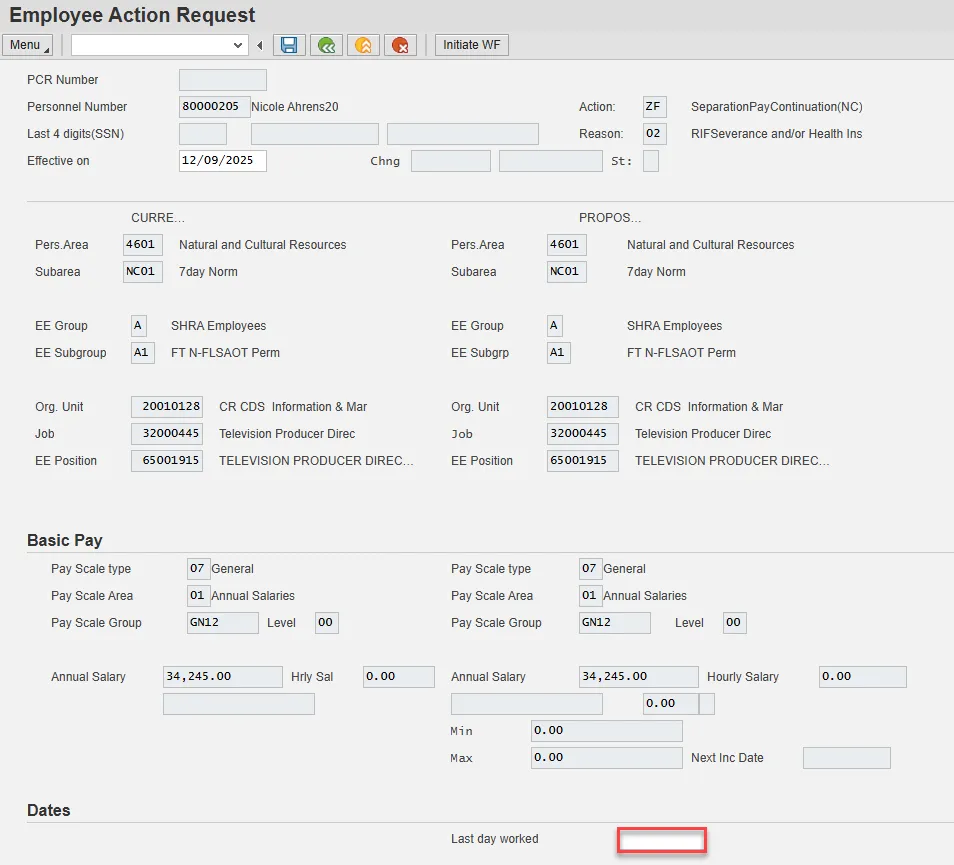Click the Last day worked field
The height and width of the screenshot is (865, 954).
coord(662,840)
